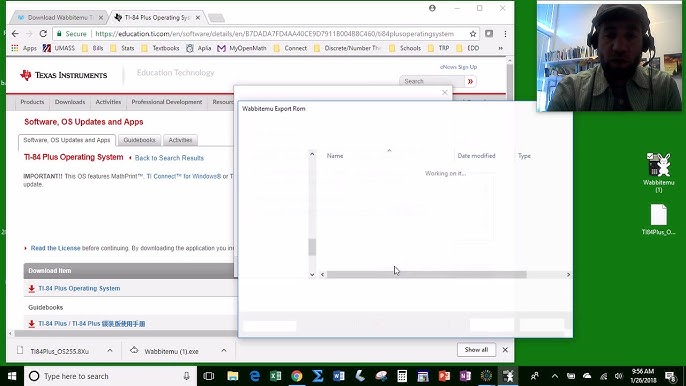Reload the TI page
The image size is (686, 386).
(x=43, y=34)
